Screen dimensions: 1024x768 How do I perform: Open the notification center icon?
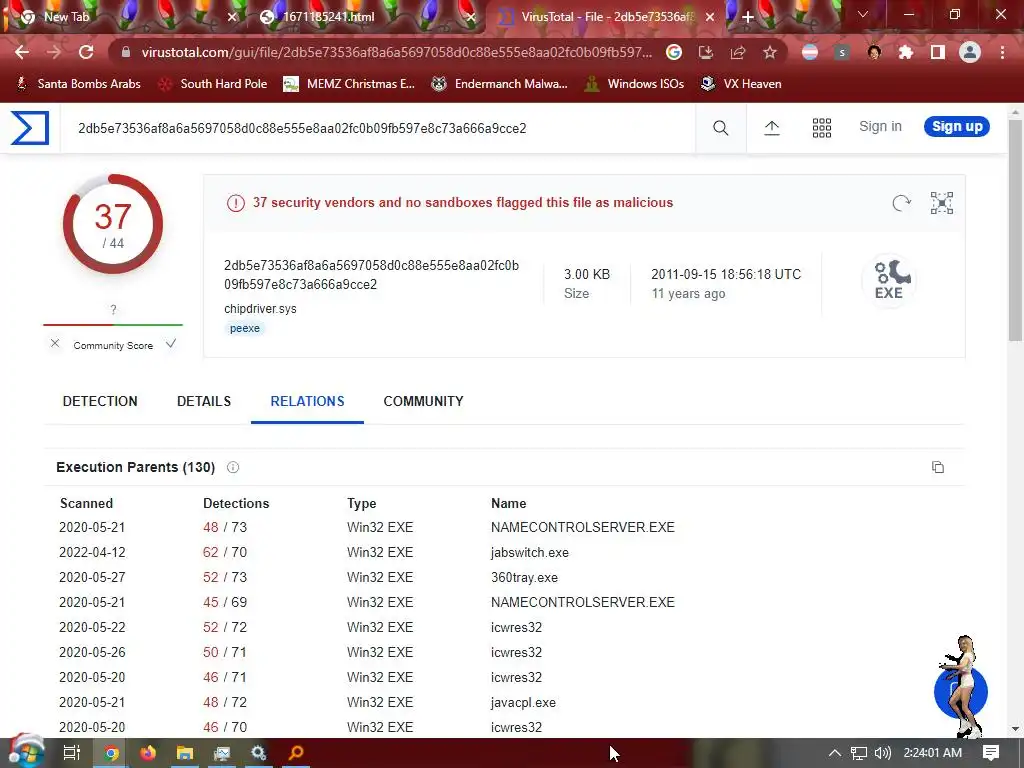pyautogui.click(x=991, y=753)
